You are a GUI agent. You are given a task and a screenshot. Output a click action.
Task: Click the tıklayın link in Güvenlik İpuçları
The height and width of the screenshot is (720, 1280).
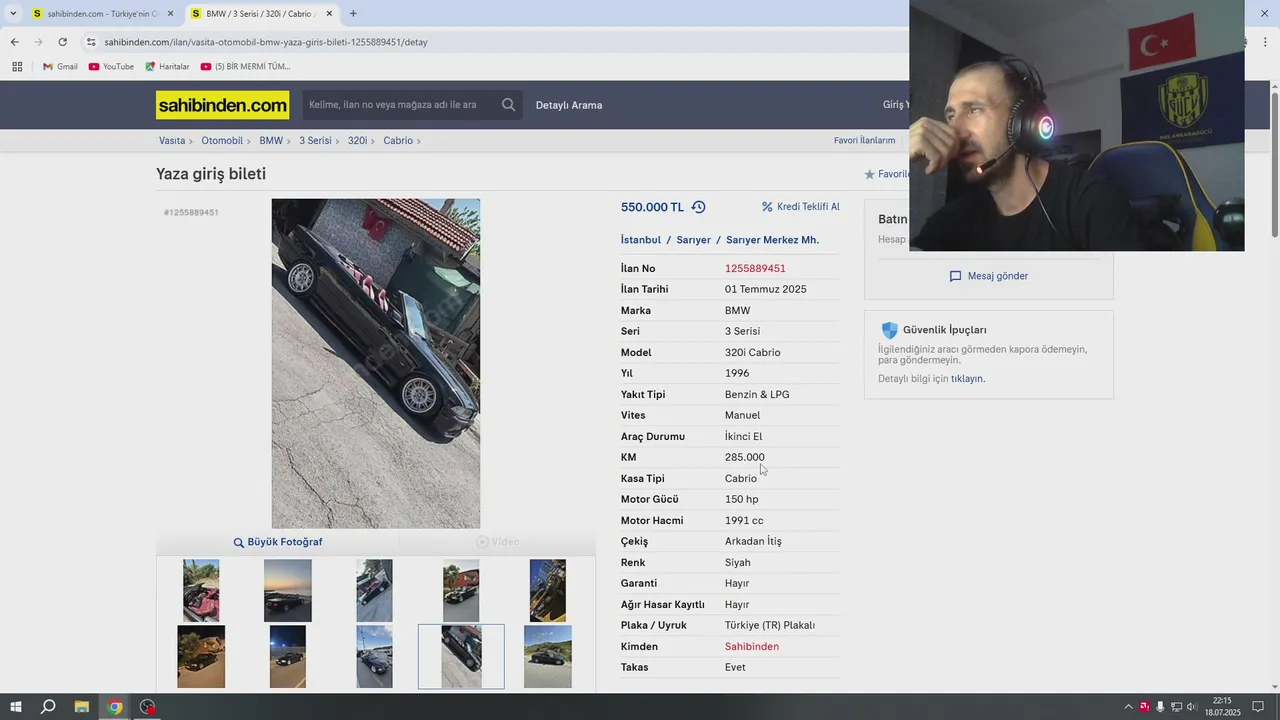(967, 379)
